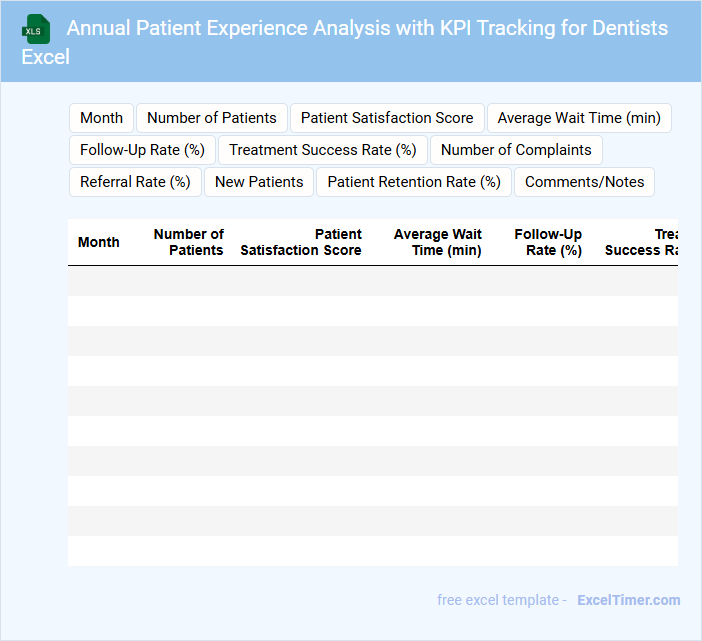Select the Month tag button

click(x=101, y=118)
